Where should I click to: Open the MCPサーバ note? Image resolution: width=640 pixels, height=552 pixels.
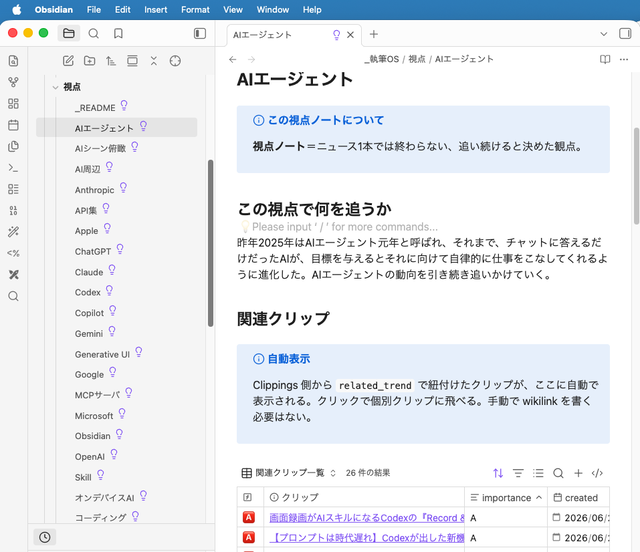coord(97,395)
